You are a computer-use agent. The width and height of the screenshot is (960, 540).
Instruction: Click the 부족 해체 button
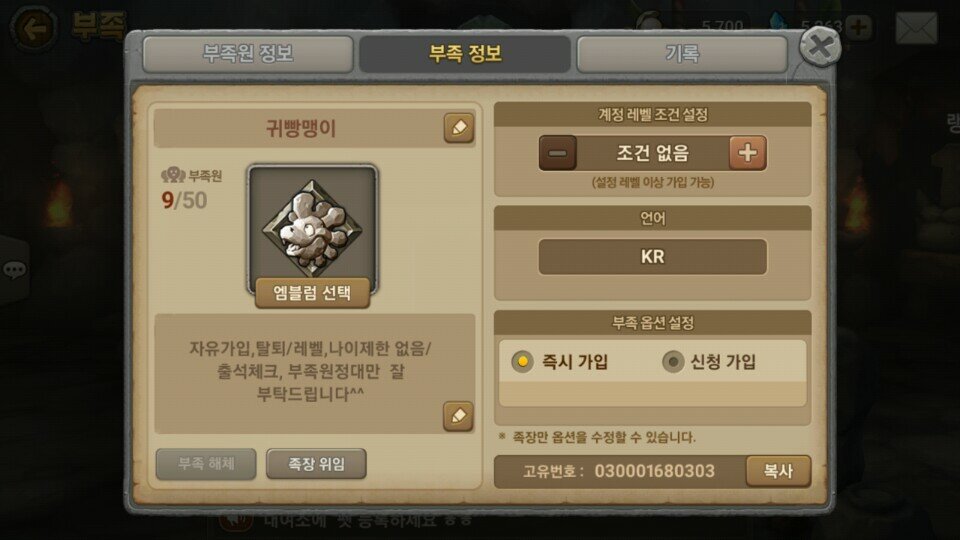point(206,464)
